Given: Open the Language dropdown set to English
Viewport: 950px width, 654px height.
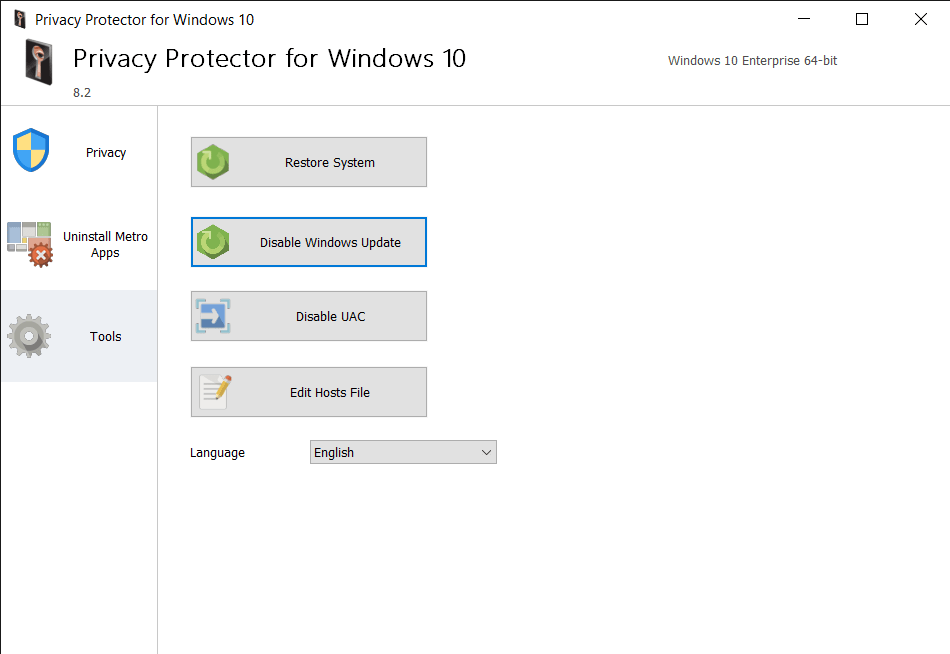Looking at the screenshot, I should (404, 452).
